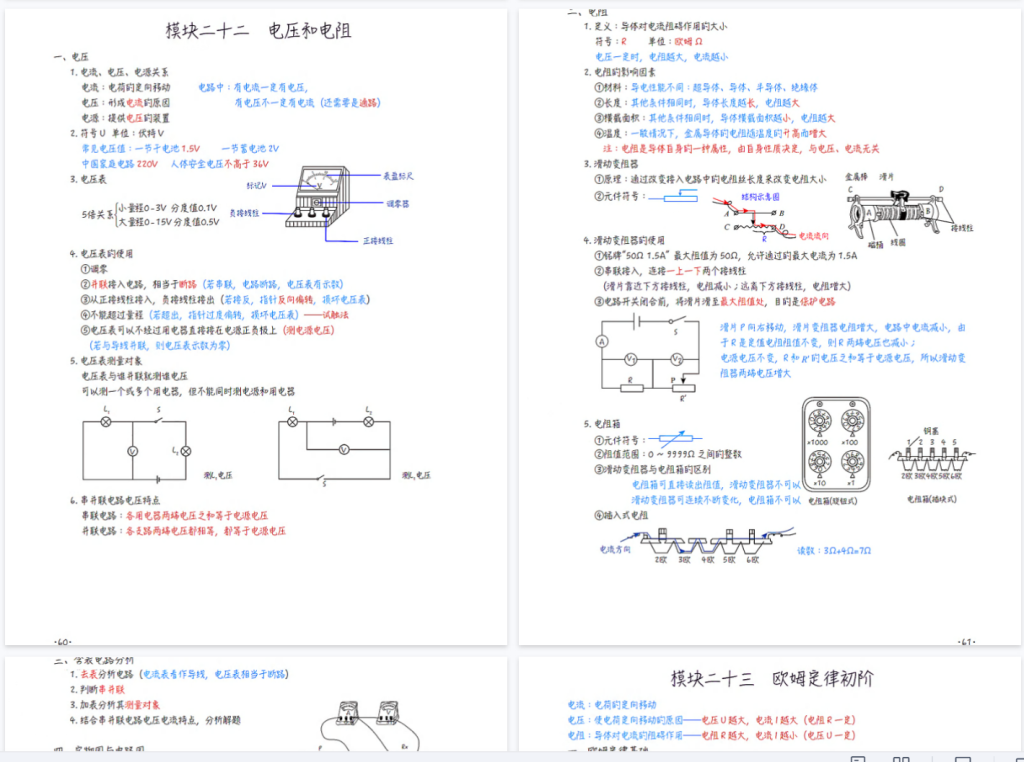Select the heading 2. 电阻的影响因素
Screen dimensions: 1024x762
[x=620, y=72]
